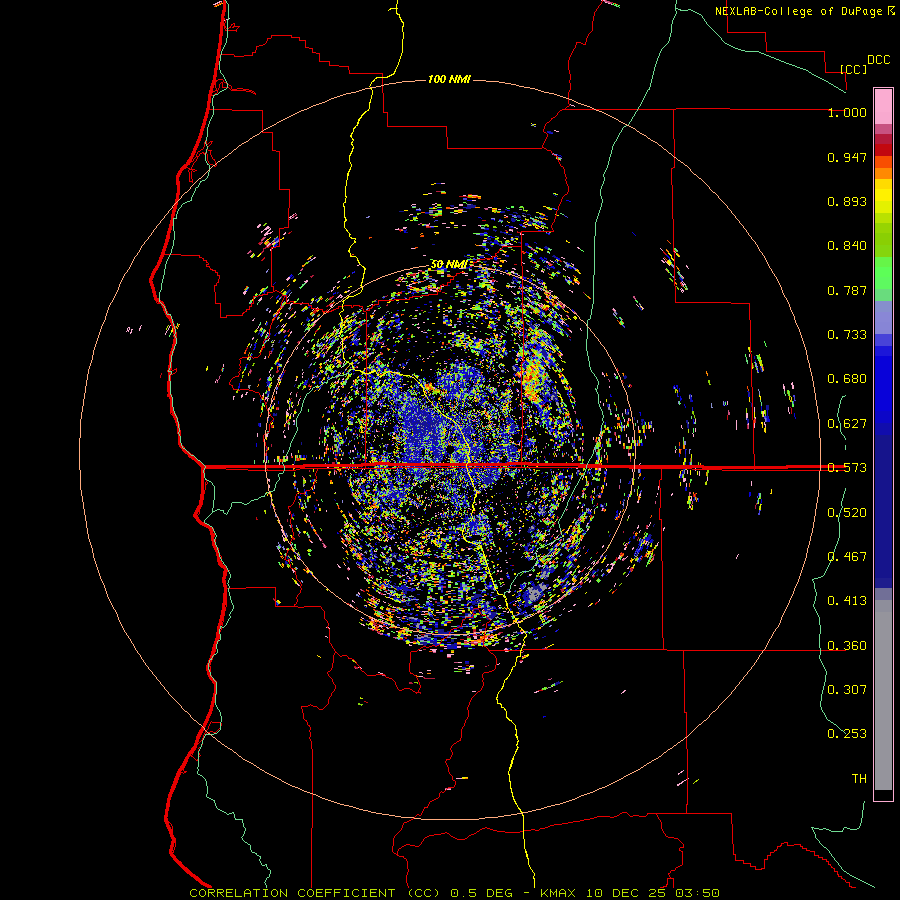Screen dimensions: 900x900
Task: Select the [CC] units label above the scale
Action: tap(853, 69)
